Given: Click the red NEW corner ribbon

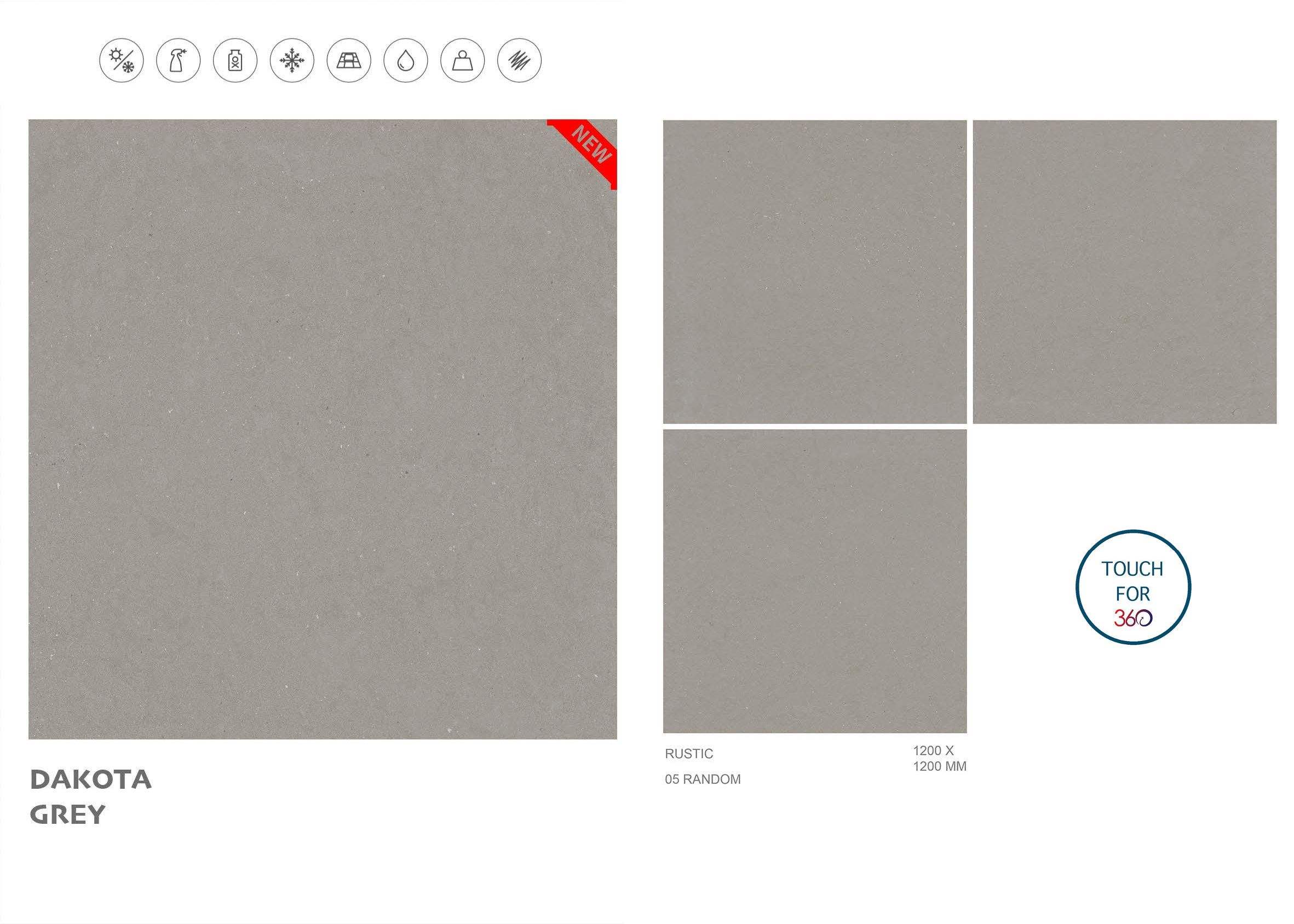Looking at the screenshot, I should [x=587, y=149].
